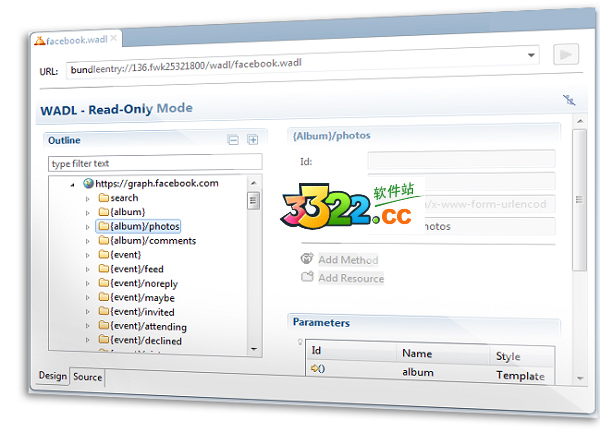The width and height of the screenshot is (600, 432).
Task: Select the Template style cell
Action: pos(522,375)
